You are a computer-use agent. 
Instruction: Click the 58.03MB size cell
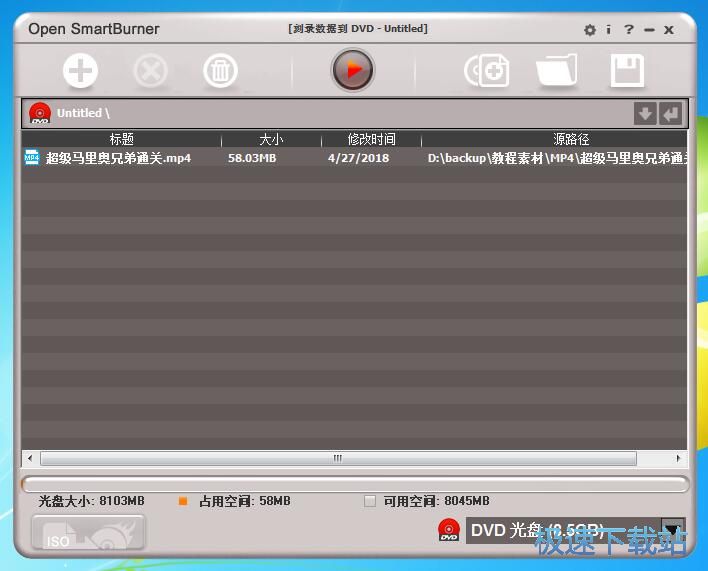(252, 158)
